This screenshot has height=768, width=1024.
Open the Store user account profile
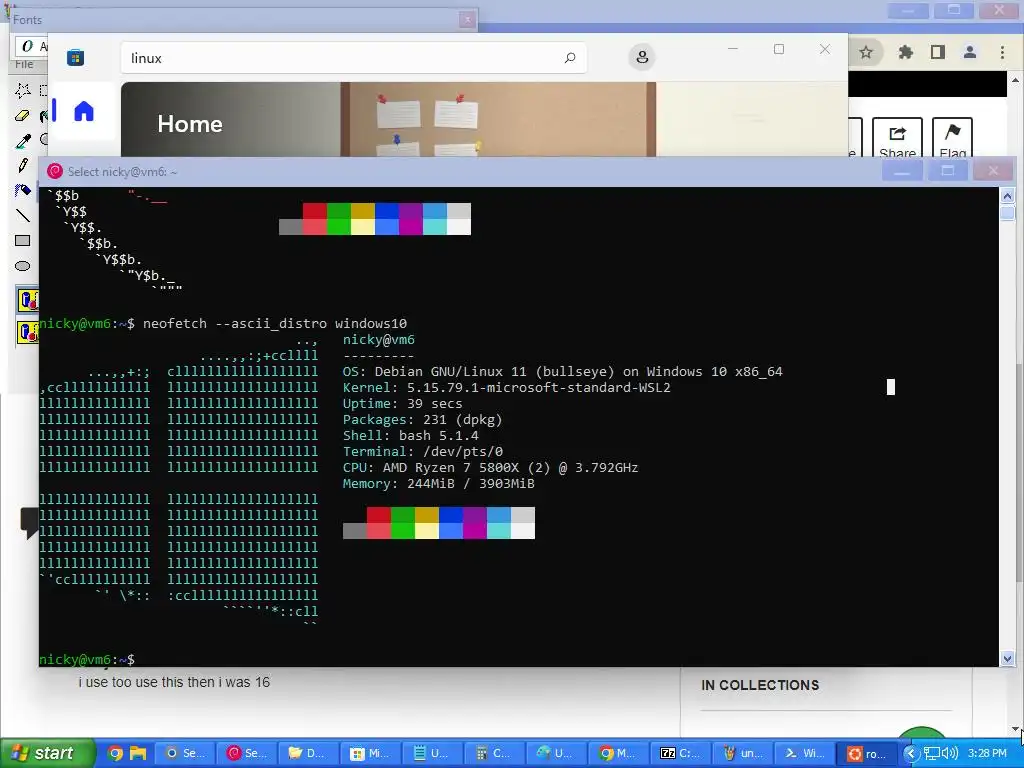[642, 57]
